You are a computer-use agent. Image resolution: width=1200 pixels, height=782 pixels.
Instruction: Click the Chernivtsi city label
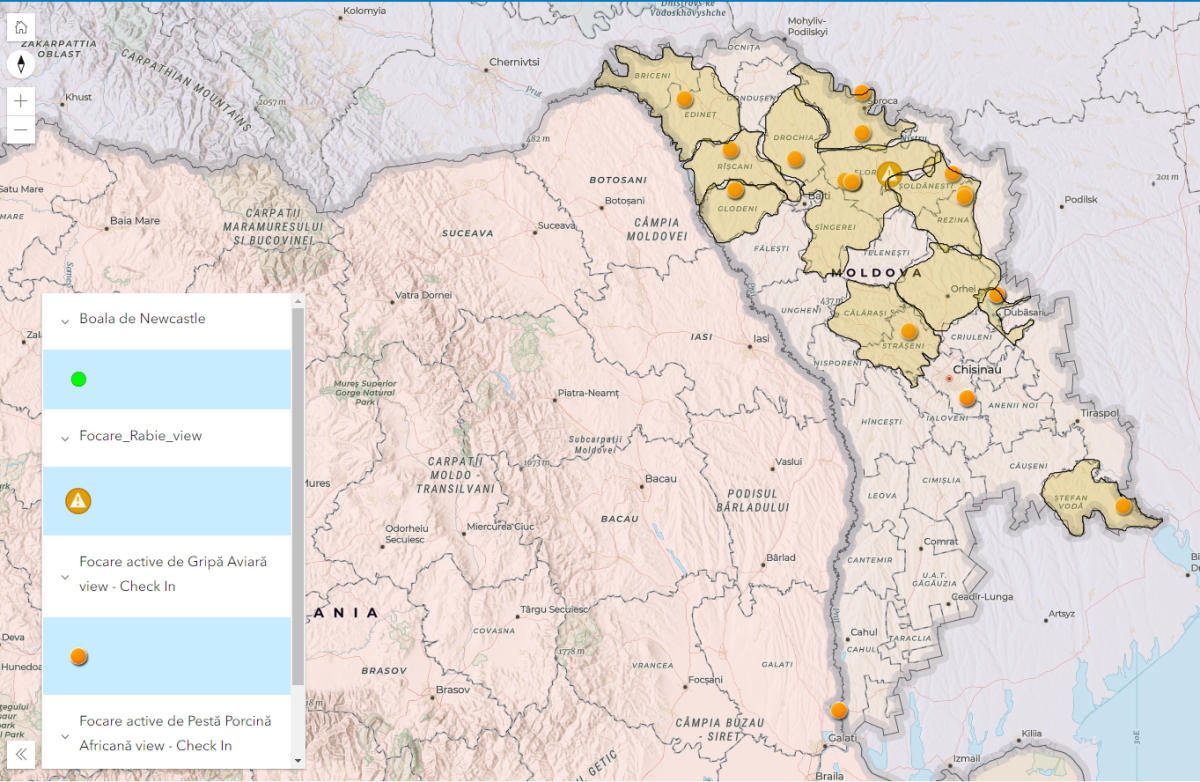tap(514, 62)
